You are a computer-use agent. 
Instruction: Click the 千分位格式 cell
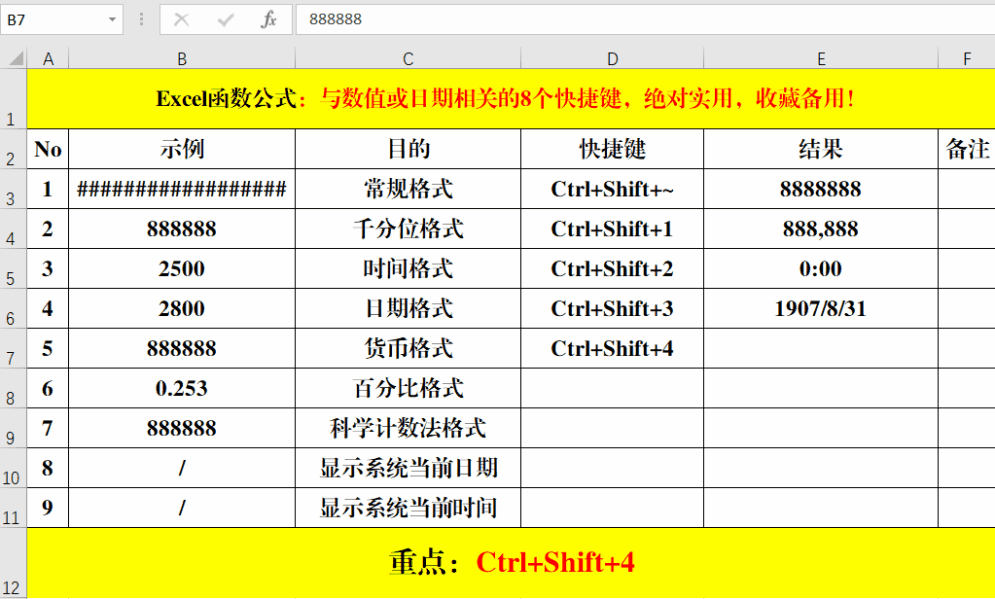coord(408,229)
